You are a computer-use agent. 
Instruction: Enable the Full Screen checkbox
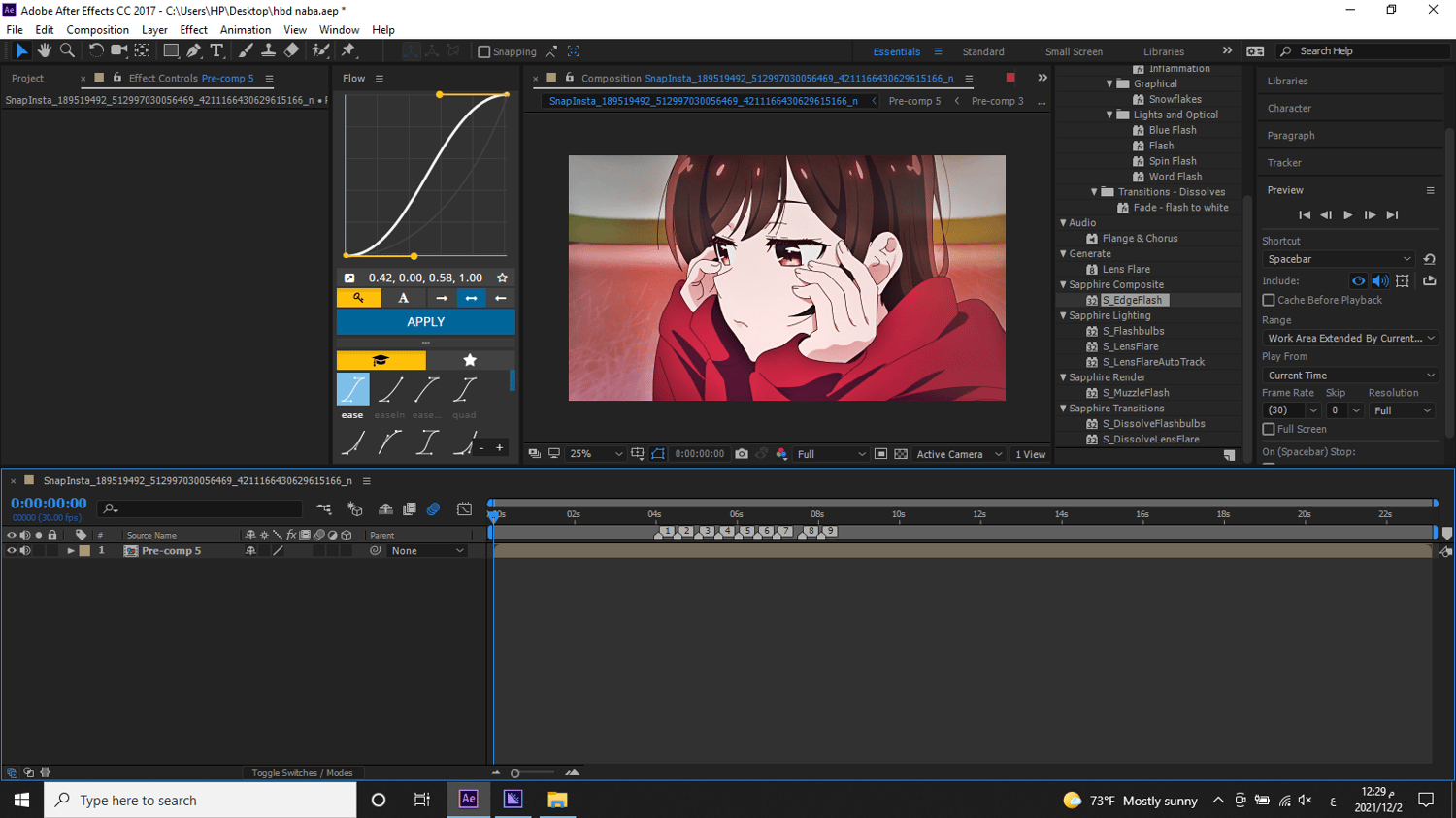click(x=1269, y=429)
